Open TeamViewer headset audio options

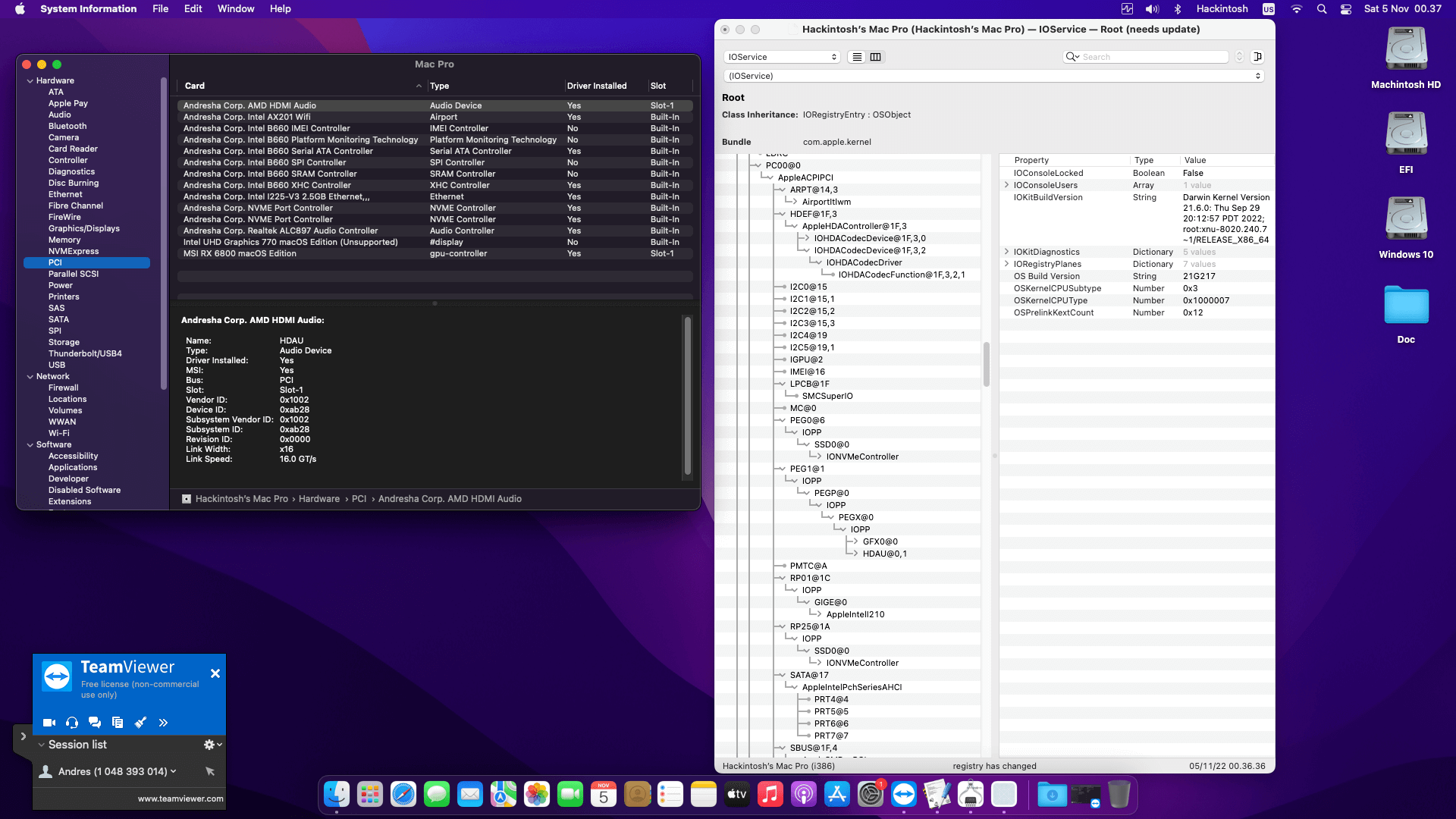tap(72, 723)
